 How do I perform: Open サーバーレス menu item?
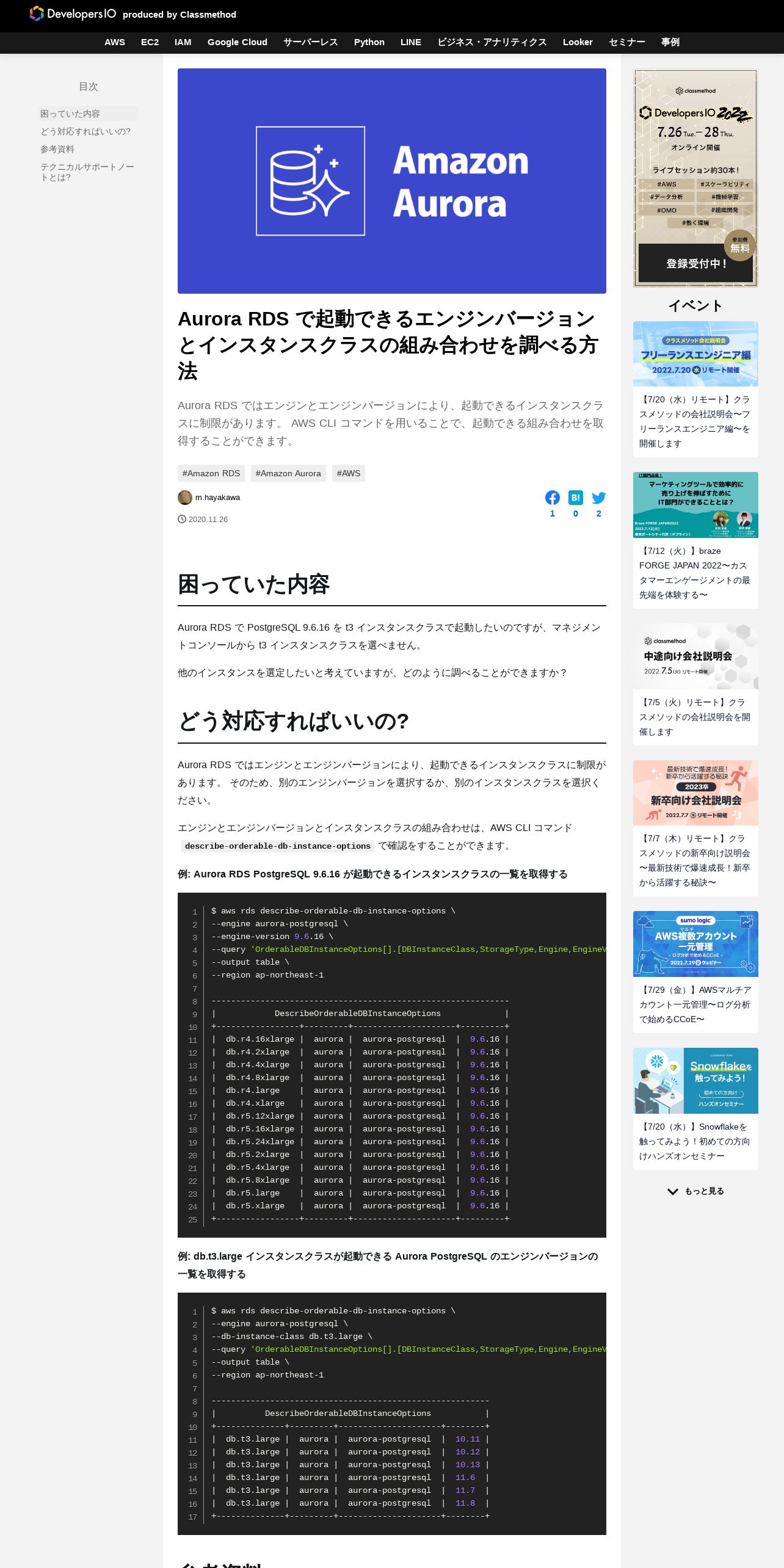tap(311, 42)
